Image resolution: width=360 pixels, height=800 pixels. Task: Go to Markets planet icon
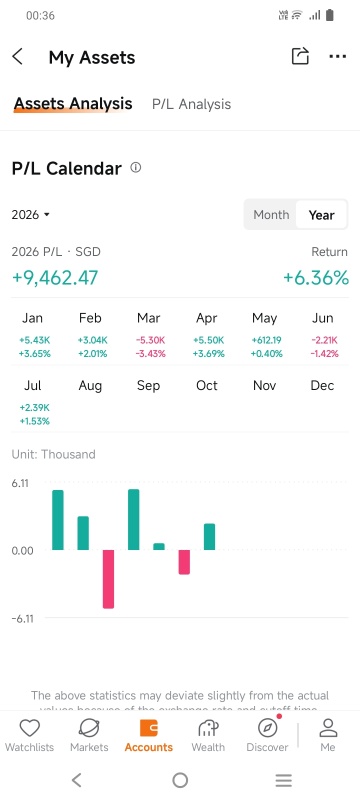[89, 728]
